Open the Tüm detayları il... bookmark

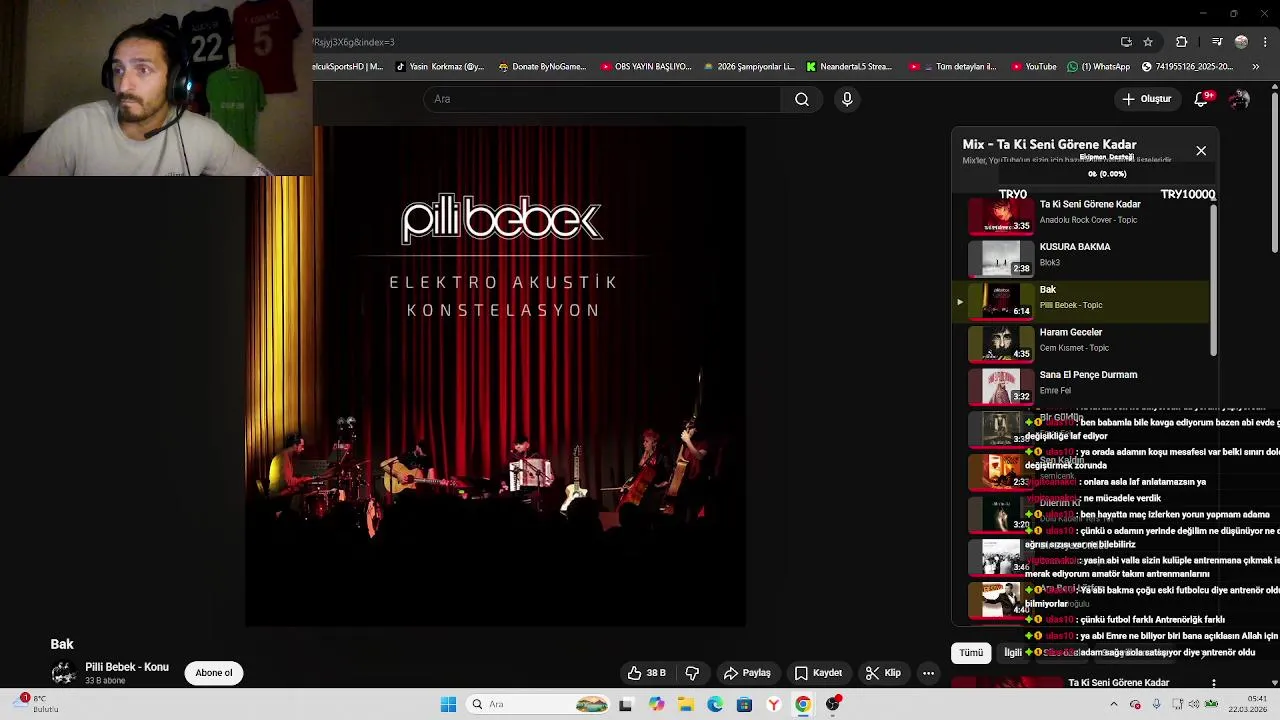point(953,67)
